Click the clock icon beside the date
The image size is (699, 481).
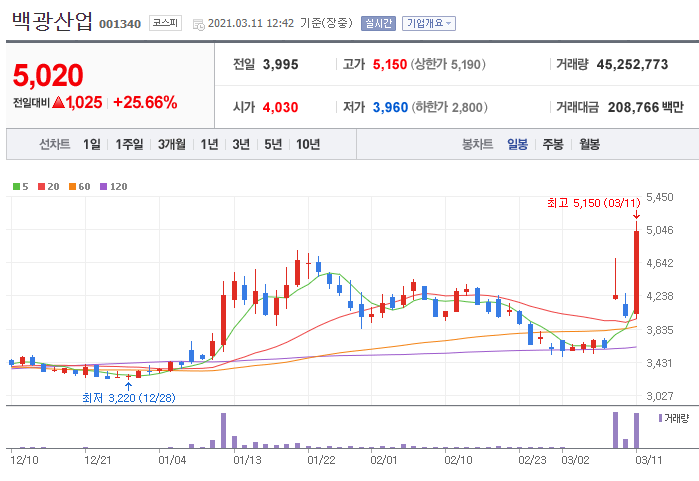(198, 24)
